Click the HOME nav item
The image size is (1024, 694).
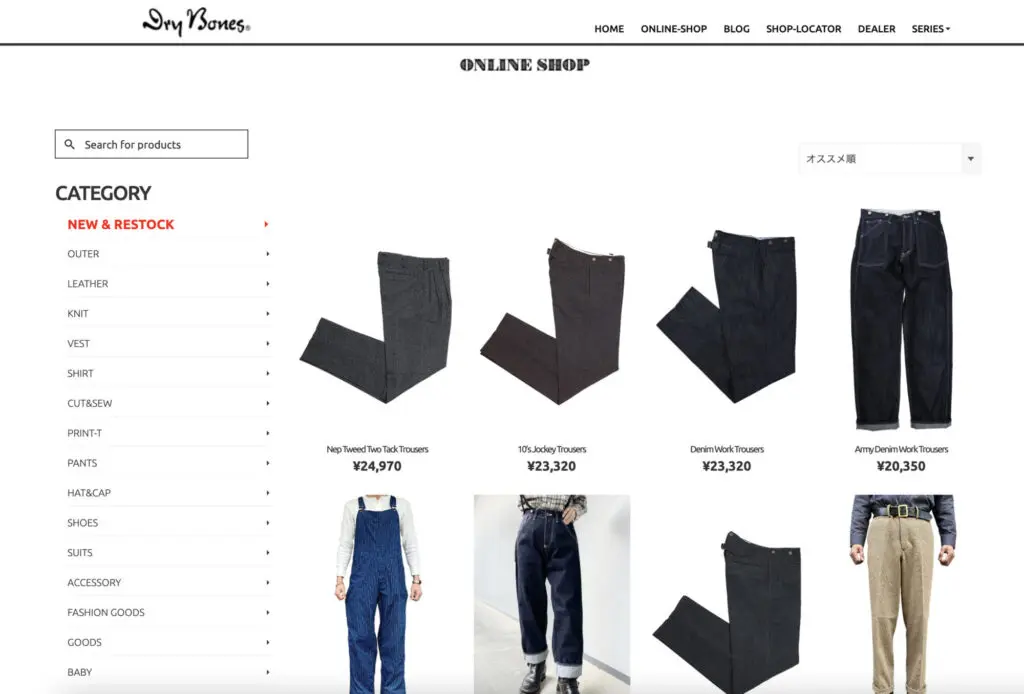click(609, 29)
